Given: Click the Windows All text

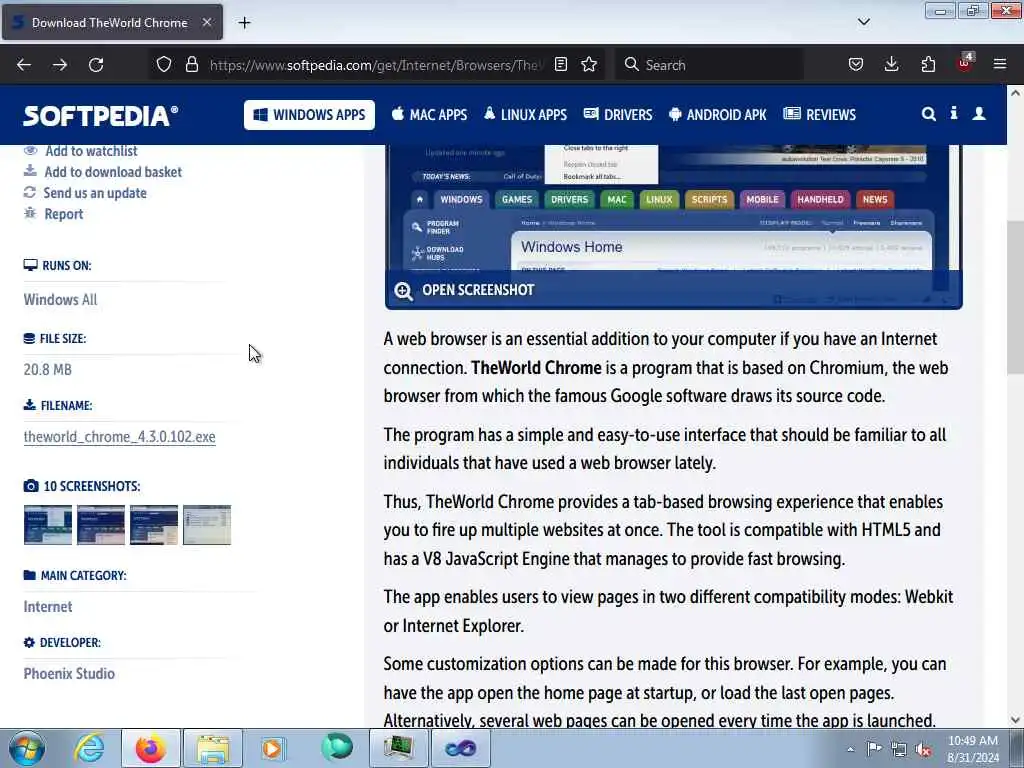Looking at the screenshot, I should (x=60, y=300).
